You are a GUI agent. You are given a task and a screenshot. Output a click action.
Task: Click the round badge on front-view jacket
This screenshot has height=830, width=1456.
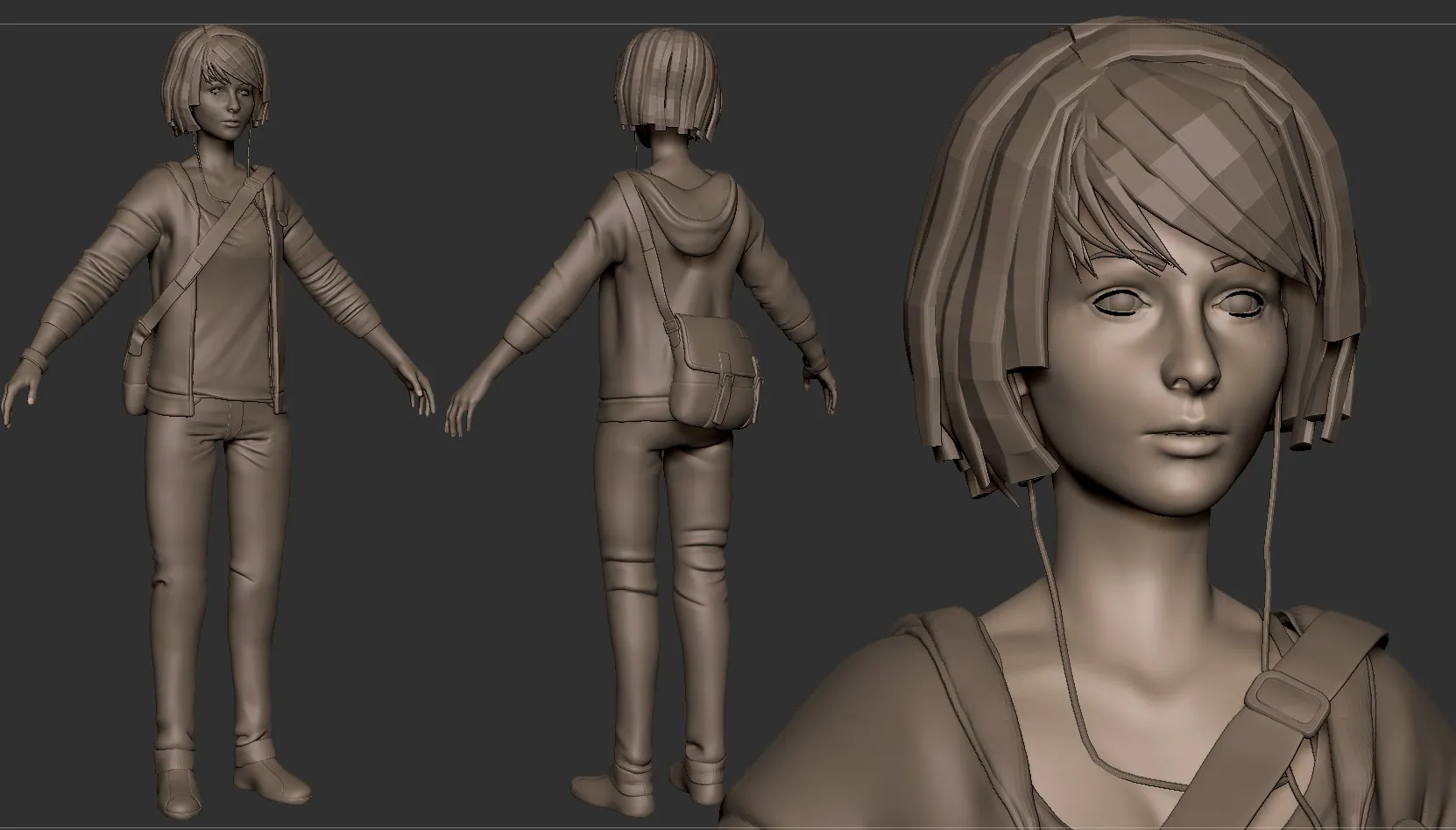tap(284, 218)
